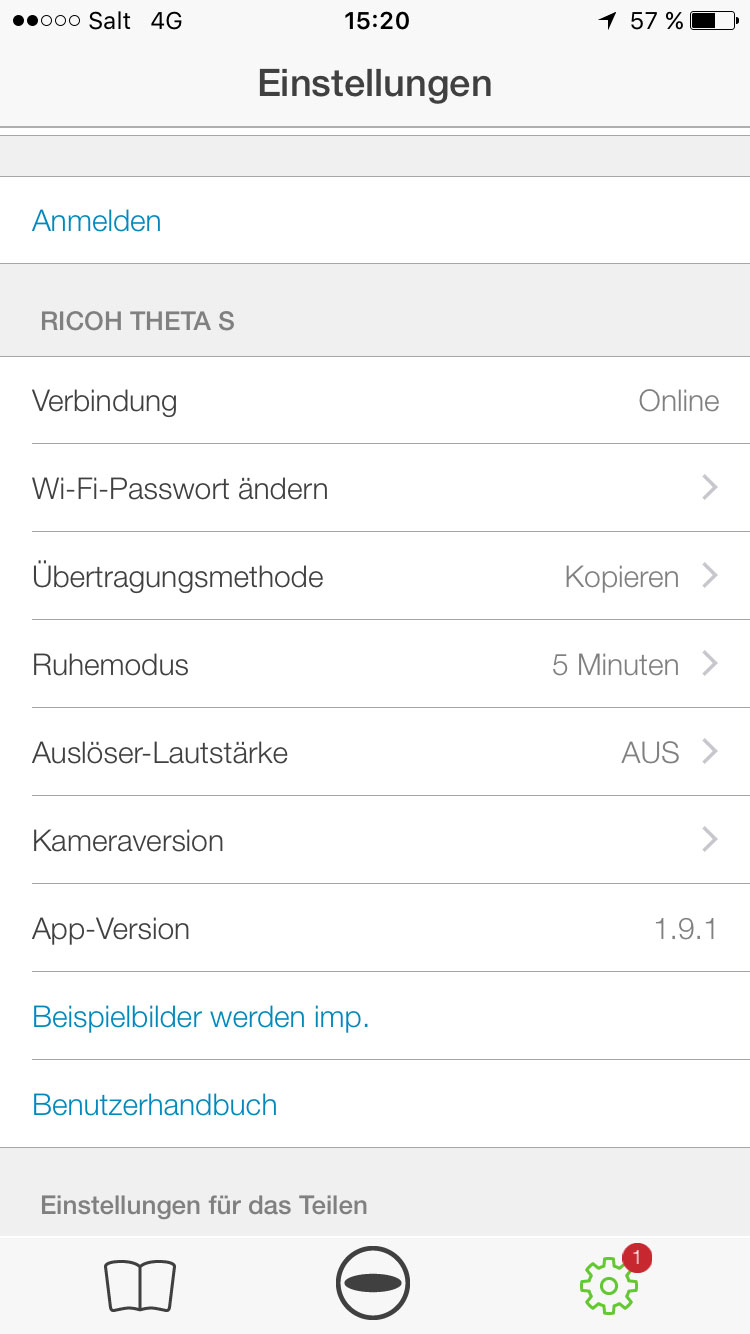
Task: Select the green settings gear icon
Action: [608, 1286]
